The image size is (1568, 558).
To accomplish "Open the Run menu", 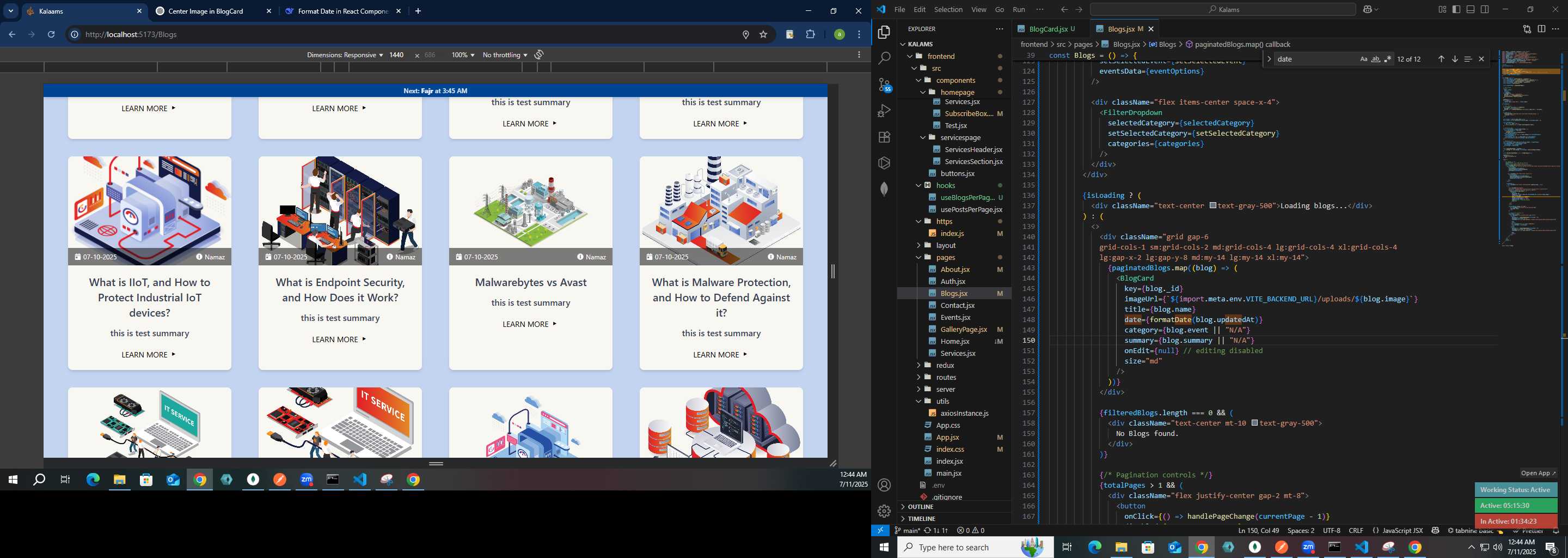I will pyautogui.click(x=1018, y=9).
